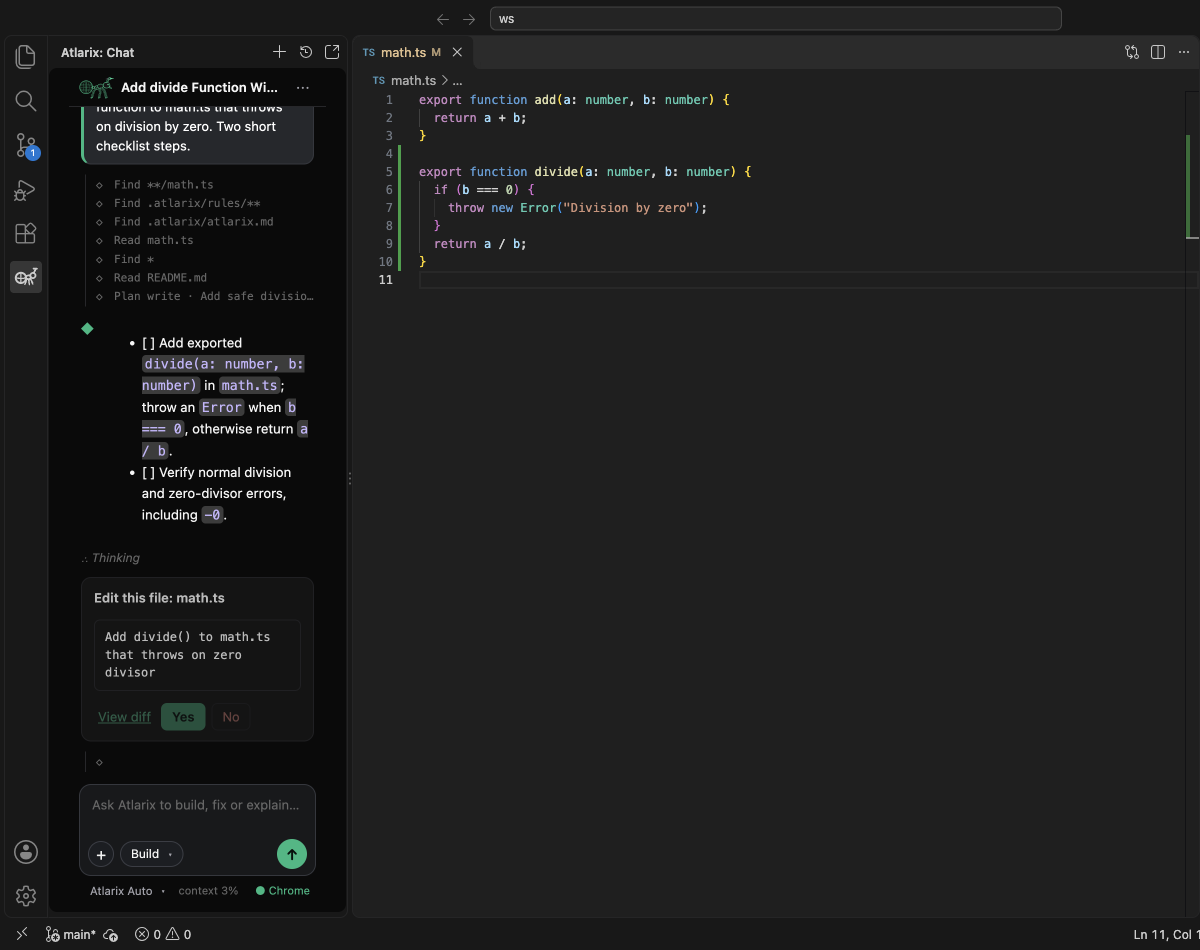Go back with navigation arrow

click(444, 19)
